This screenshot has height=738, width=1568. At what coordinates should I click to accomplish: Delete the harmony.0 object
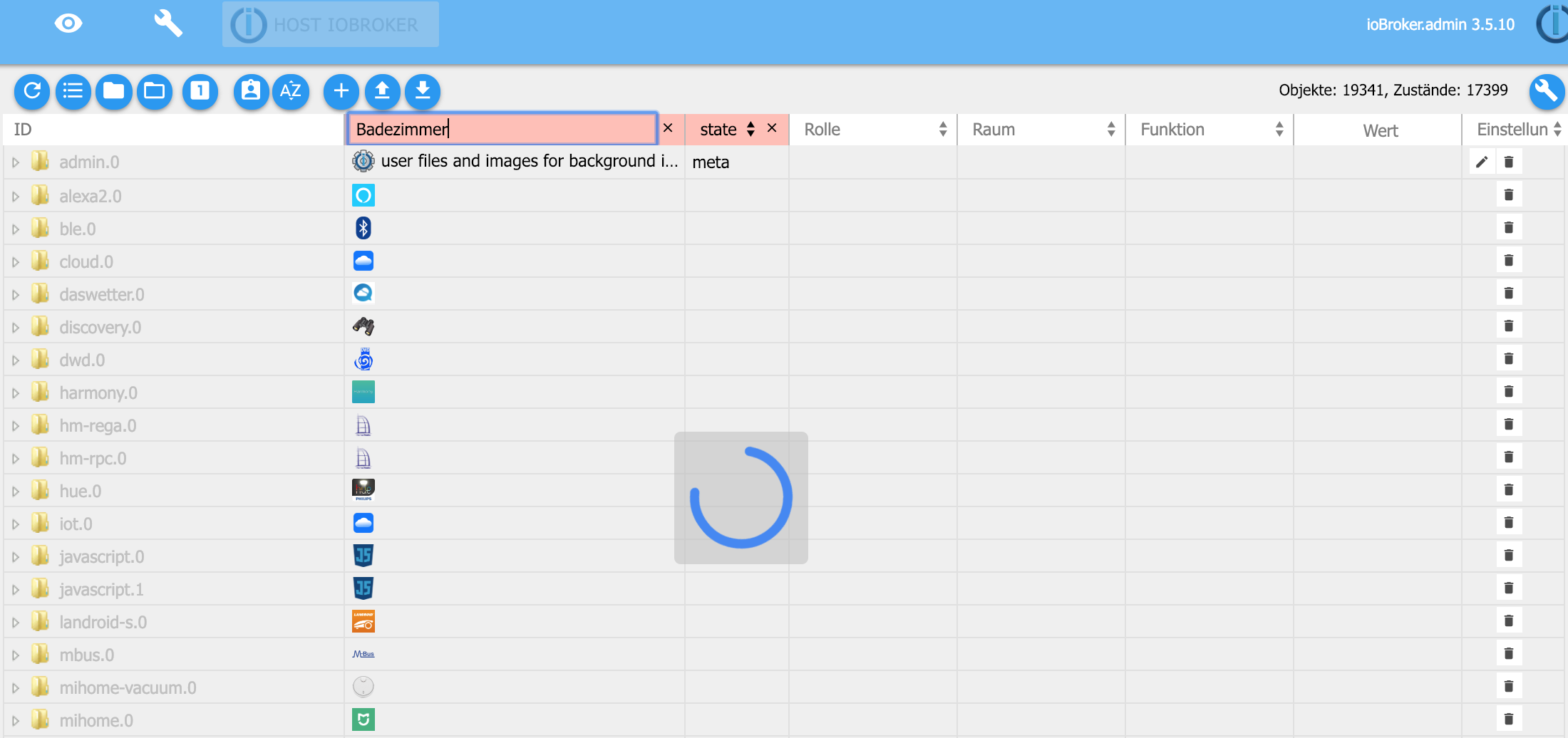tap(1509, 391)
